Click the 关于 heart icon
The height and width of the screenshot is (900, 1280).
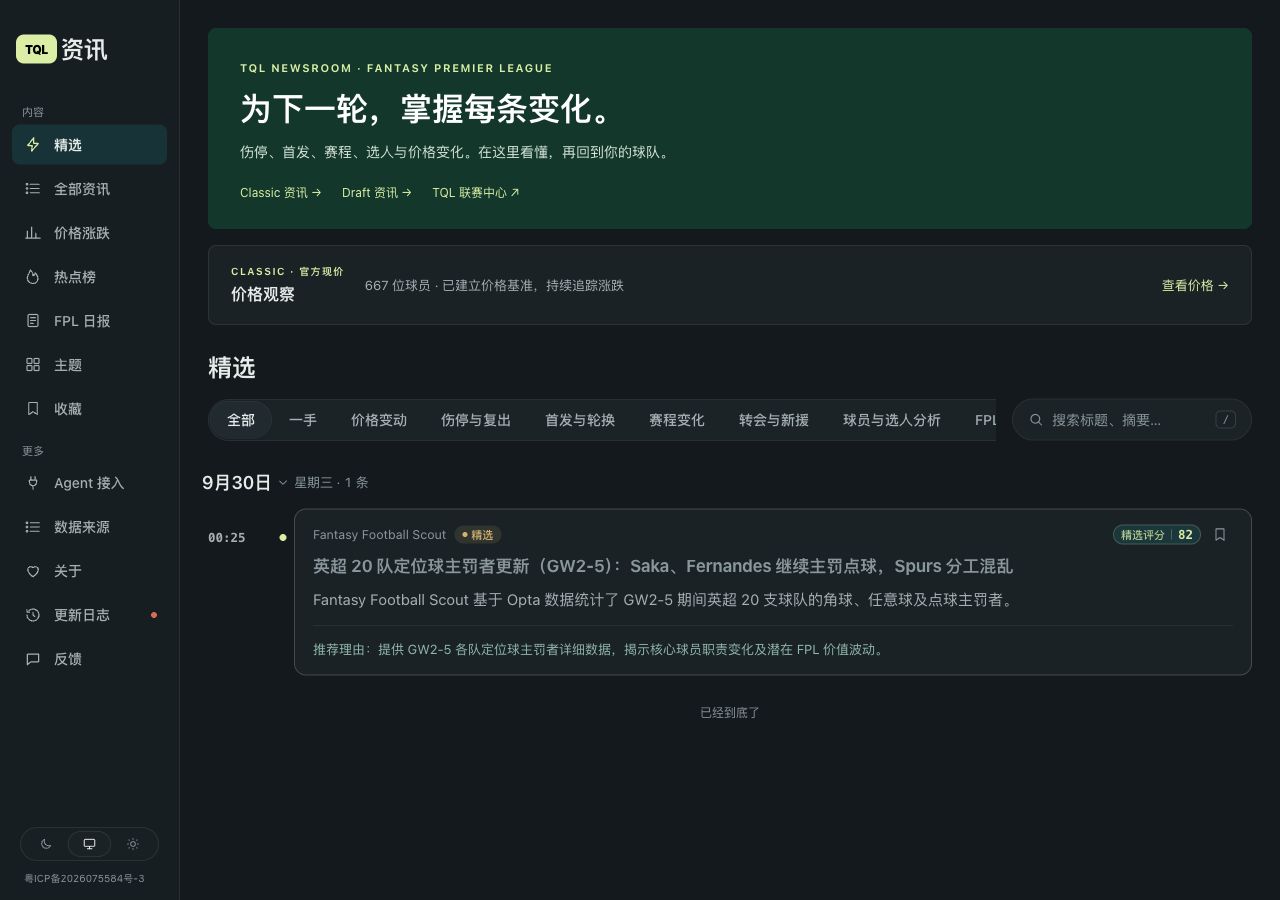tap(33, 571)
